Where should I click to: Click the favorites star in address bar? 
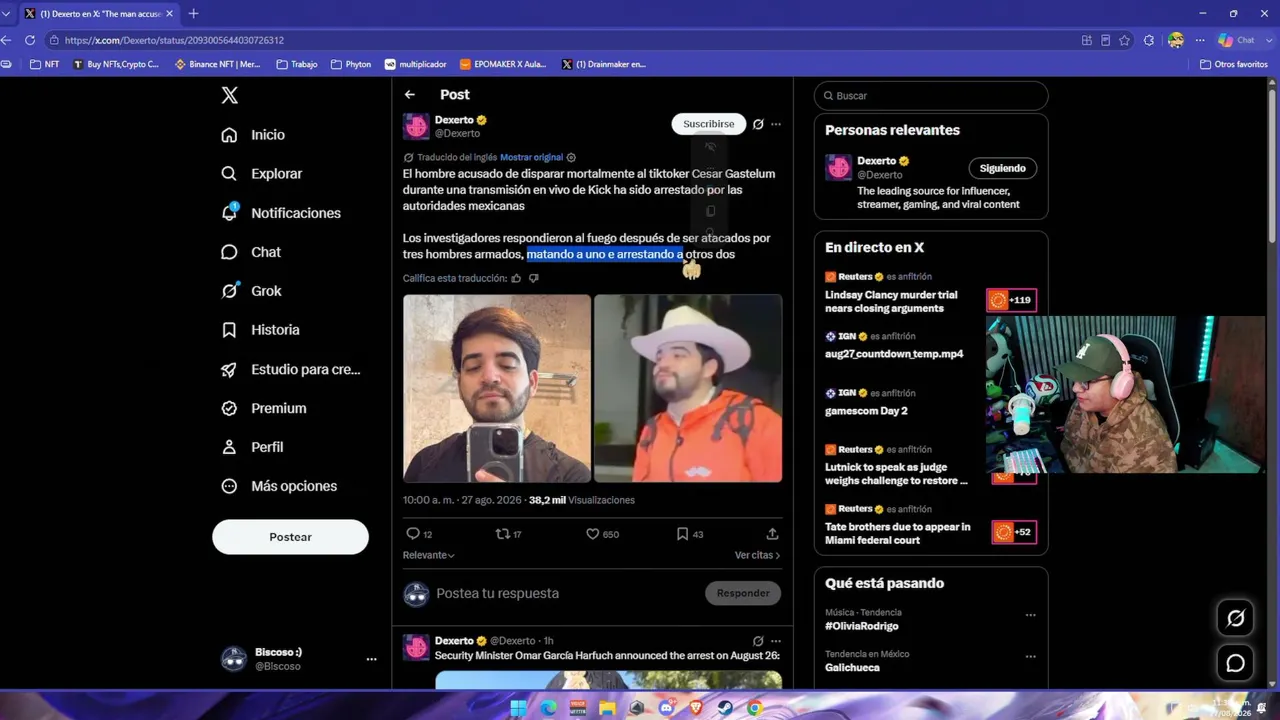coord(1124,40)
